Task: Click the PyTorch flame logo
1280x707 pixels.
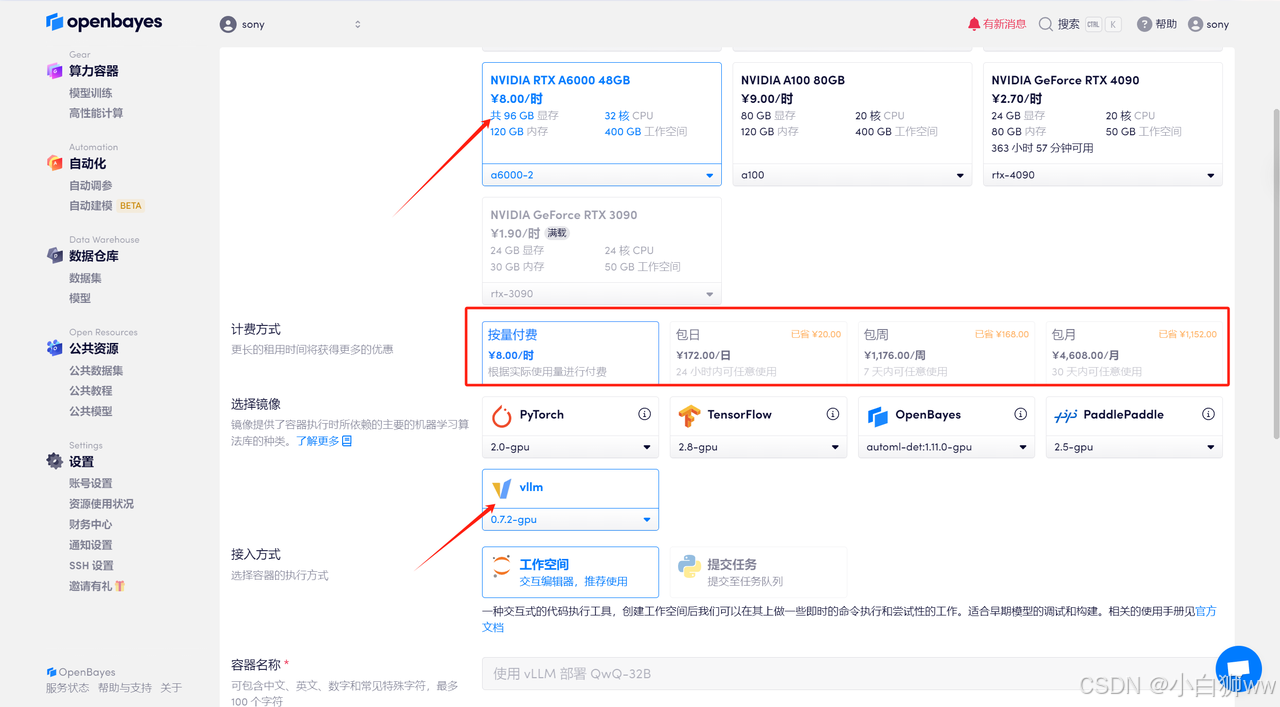Action: pyautogui.click(x=501, y=415)
